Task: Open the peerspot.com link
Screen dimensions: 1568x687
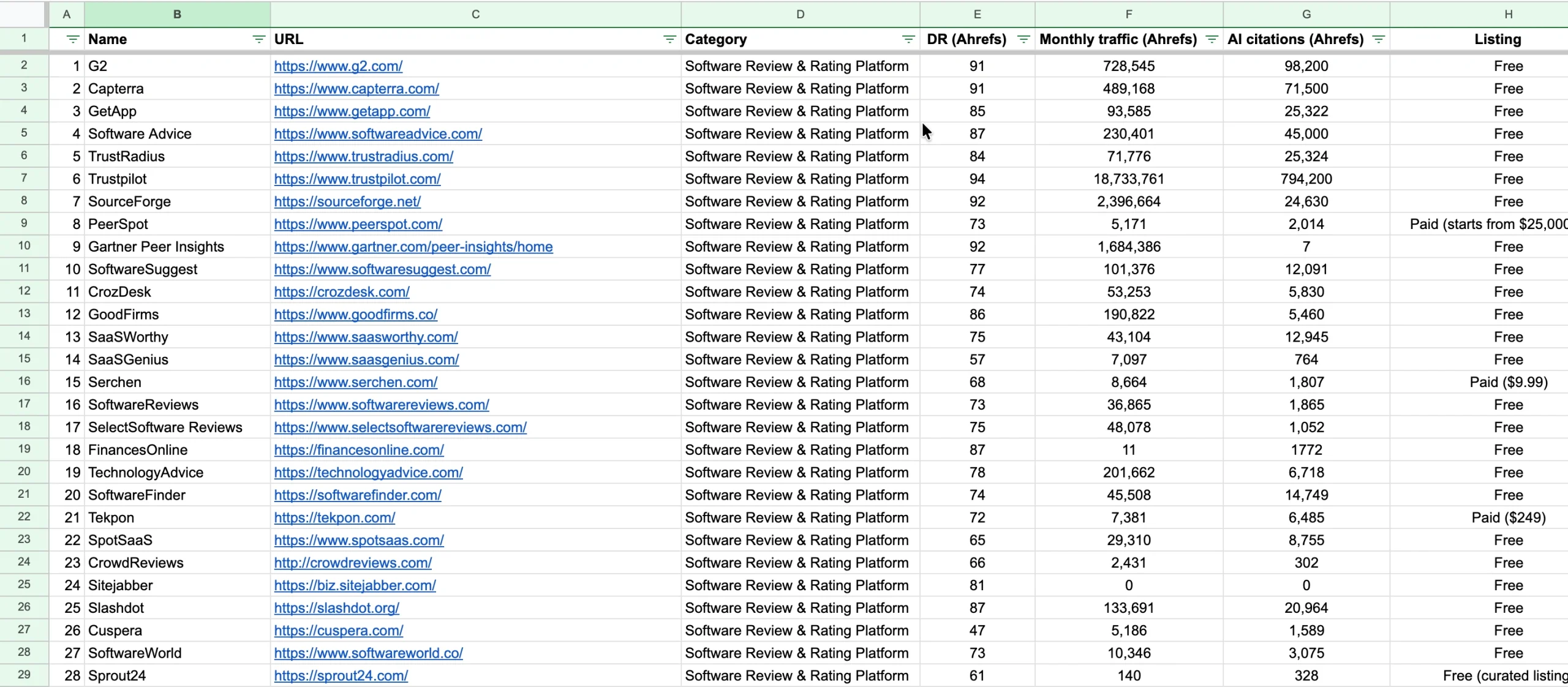Action: 358,225
